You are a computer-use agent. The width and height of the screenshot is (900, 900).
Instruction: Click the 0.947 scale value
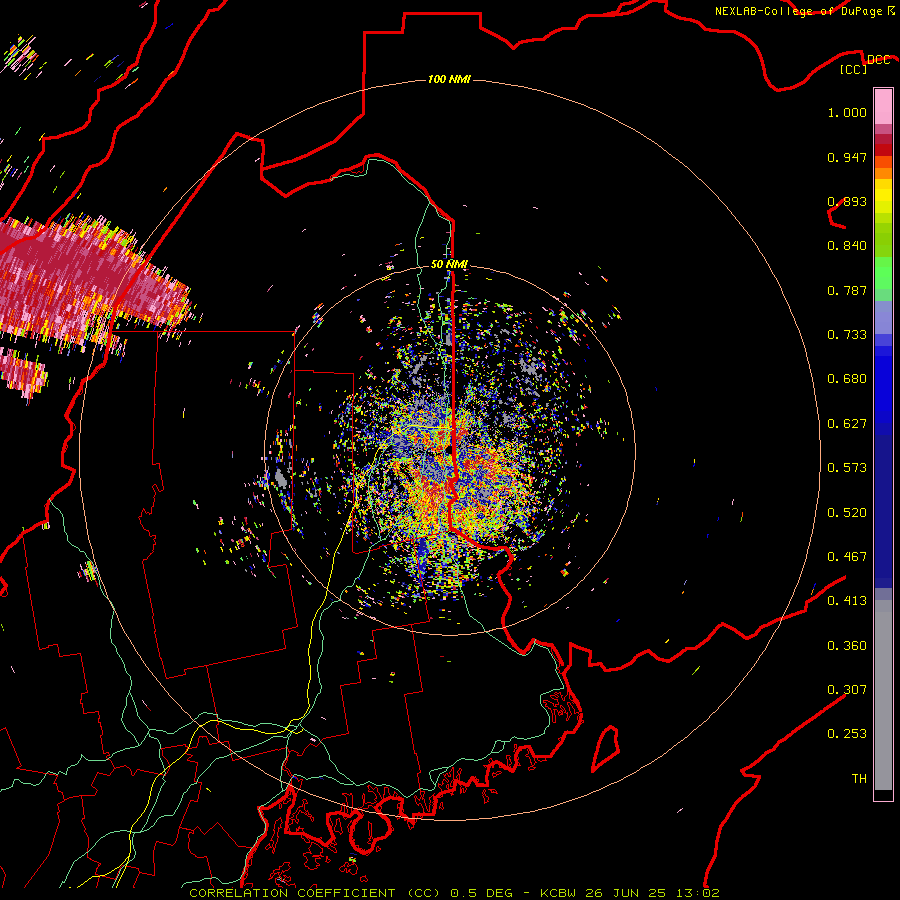pos(847,157)
